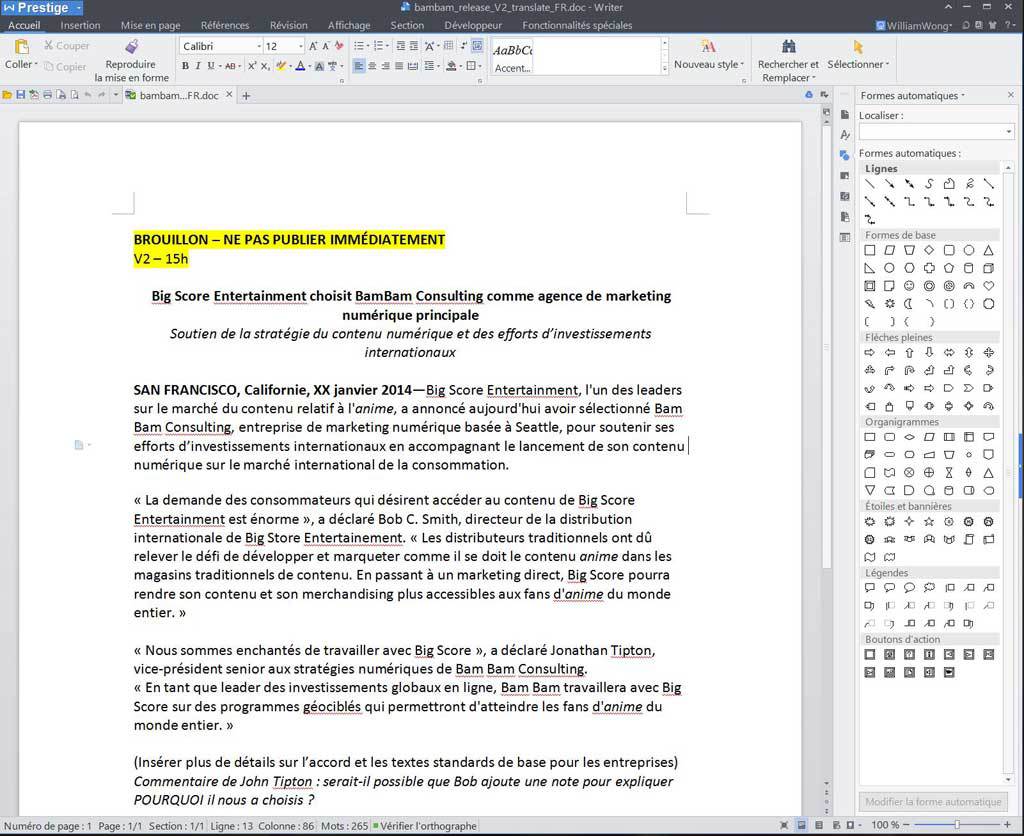Toggle bold formatting
This screenshot has width=1024, height=836.
point(185,66)
